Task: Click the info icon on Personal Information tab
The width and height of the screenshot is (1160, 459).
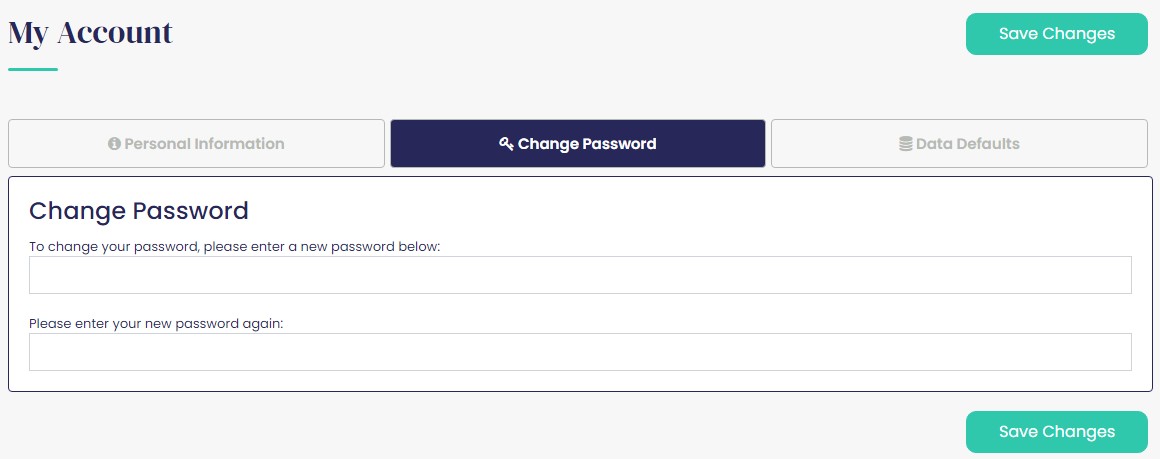Action: (x=114, y=144)
